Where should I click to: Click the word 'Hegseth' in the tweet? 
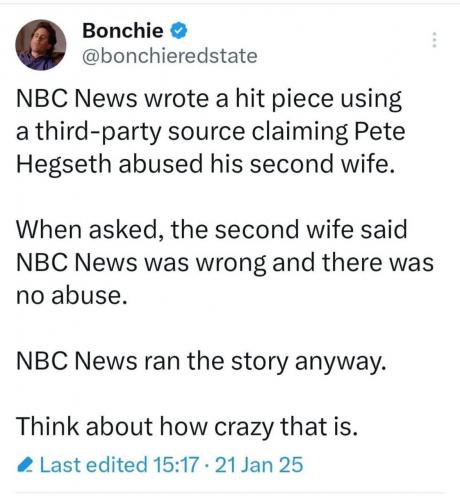tap(64, 164)
